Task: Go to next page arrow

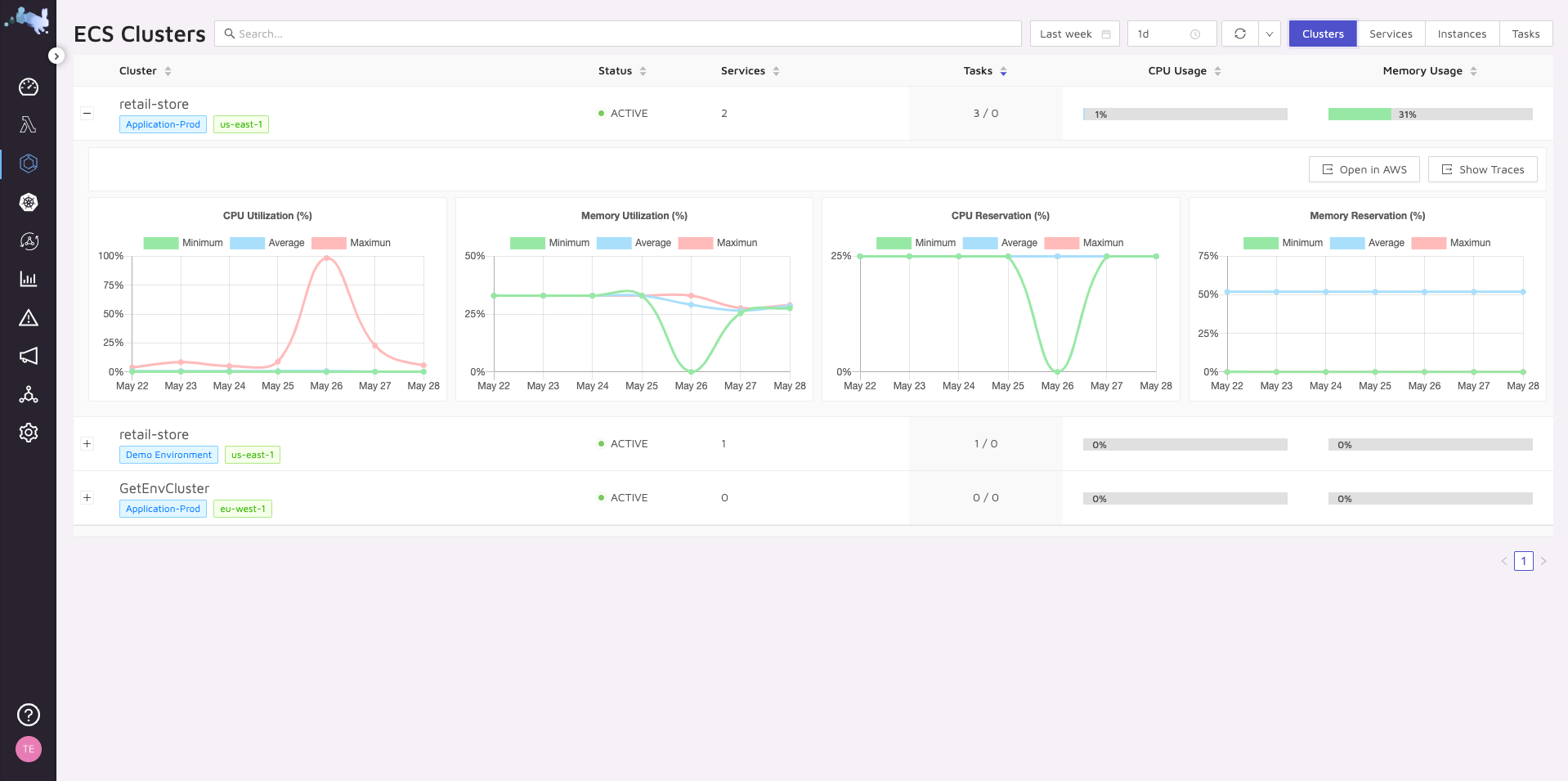Action: click(x=1543, y=561)
